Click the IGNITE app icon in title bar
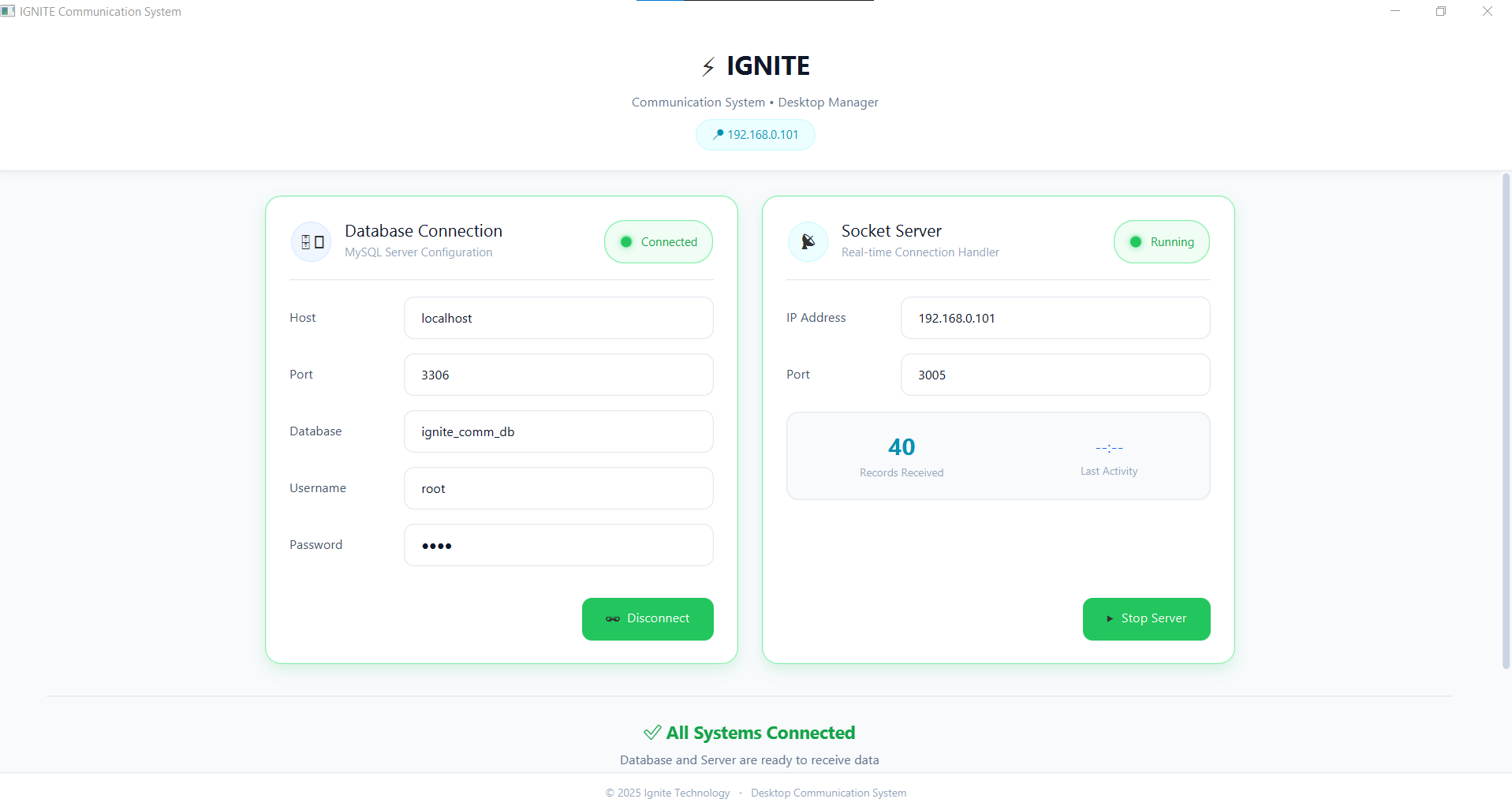 [8, 11]
